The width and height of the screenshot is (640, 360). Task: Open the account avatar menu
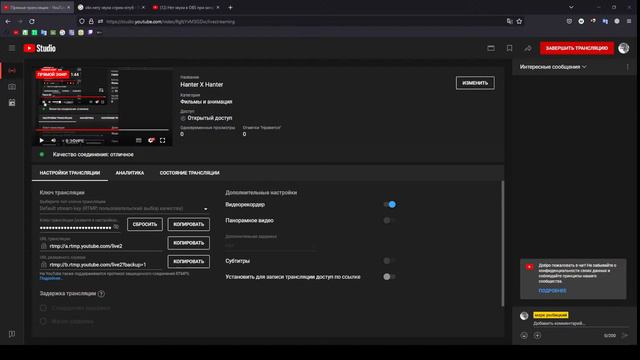coord(623,48)
